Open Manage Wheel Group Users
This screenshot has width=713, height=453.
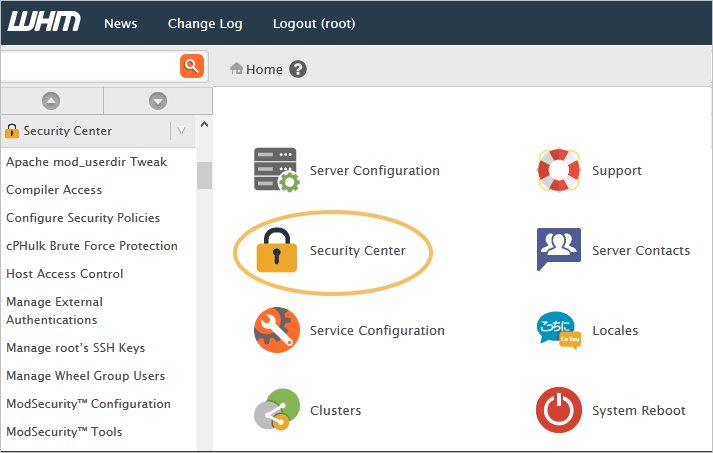[85, 376]
